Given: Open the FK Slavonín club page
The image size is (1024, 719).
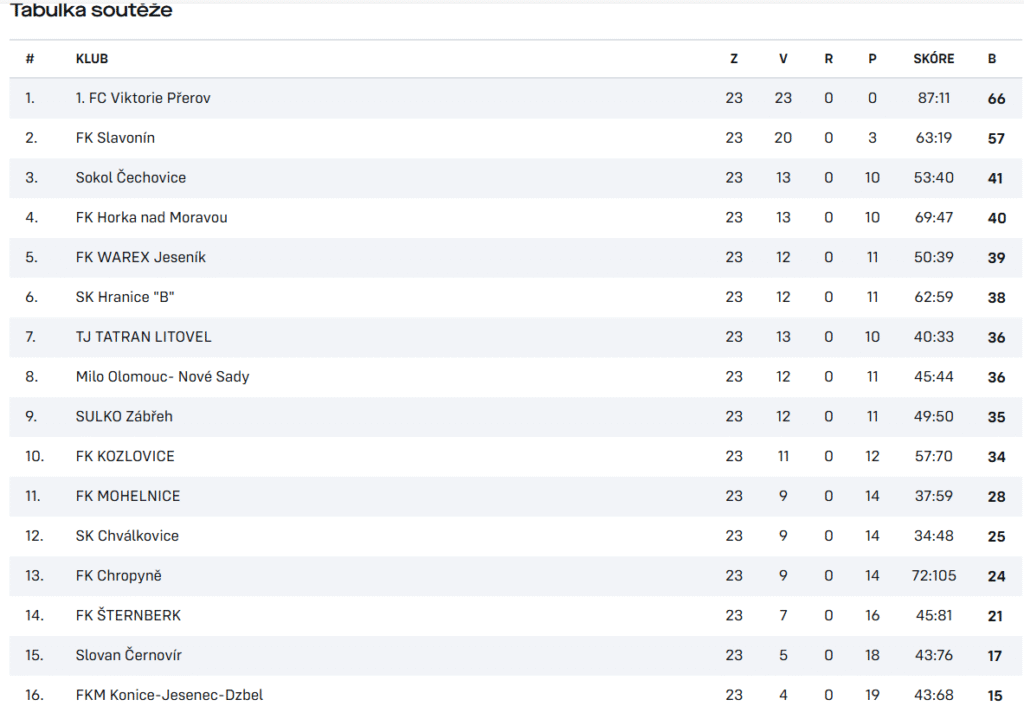Looking at the screenshot, I should click(x=115, y=138).
